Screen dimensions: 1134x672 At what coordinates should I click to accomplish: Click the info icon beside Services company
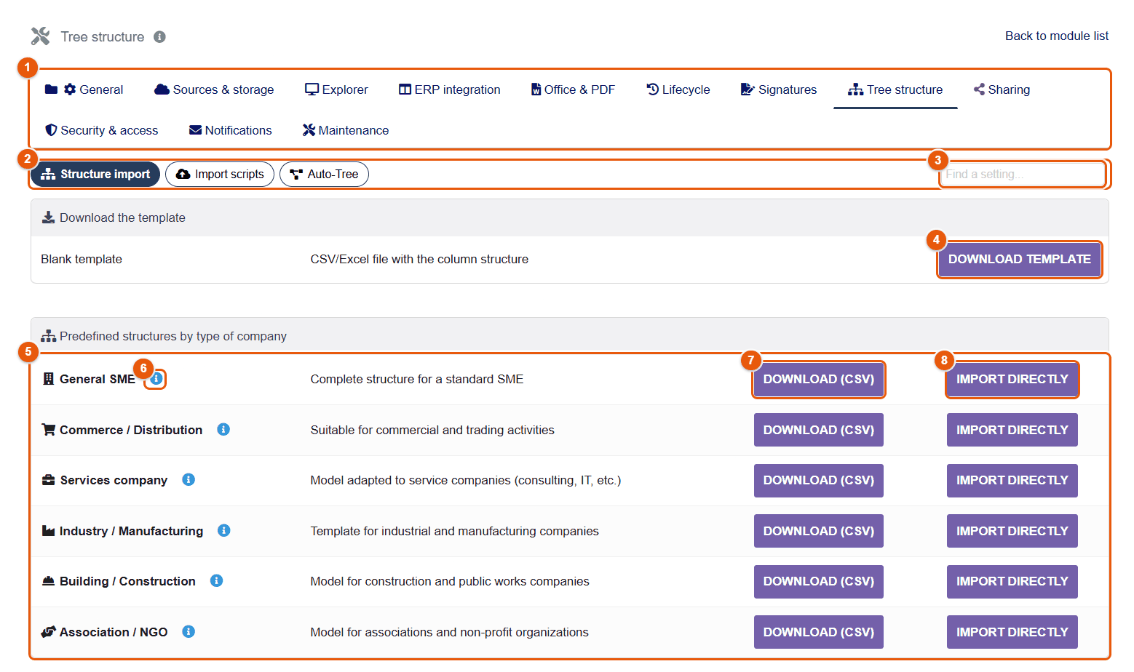coord(188,480)
